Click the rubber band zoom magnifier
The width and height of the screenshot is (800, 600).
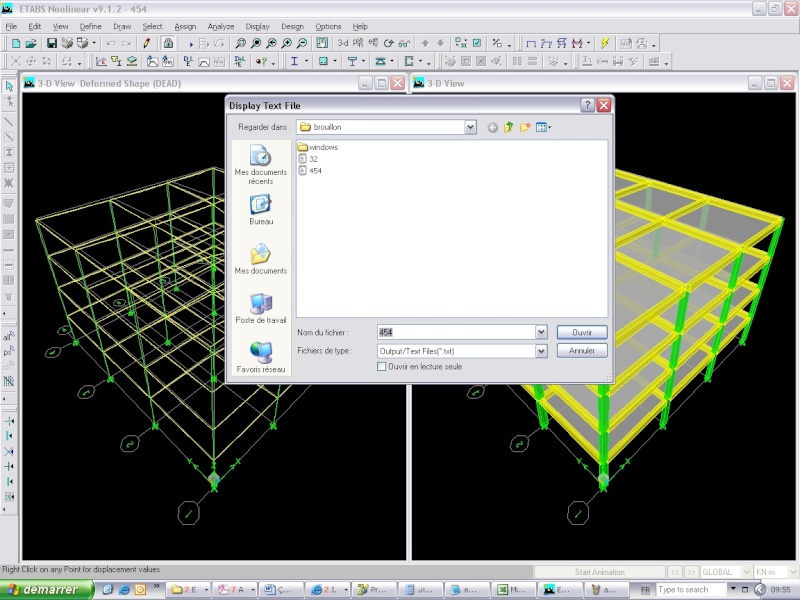coord(240,44)
